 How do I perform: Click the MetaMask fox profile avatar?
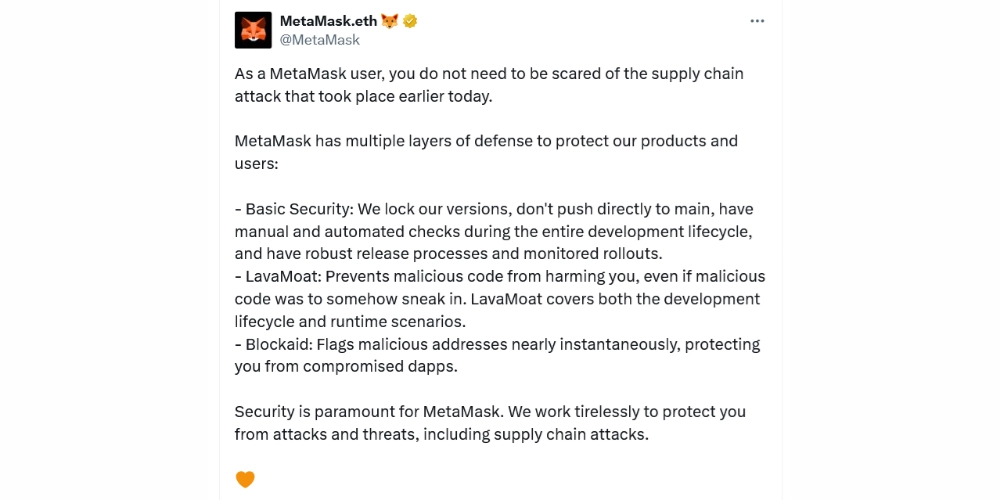click(253, 30)
